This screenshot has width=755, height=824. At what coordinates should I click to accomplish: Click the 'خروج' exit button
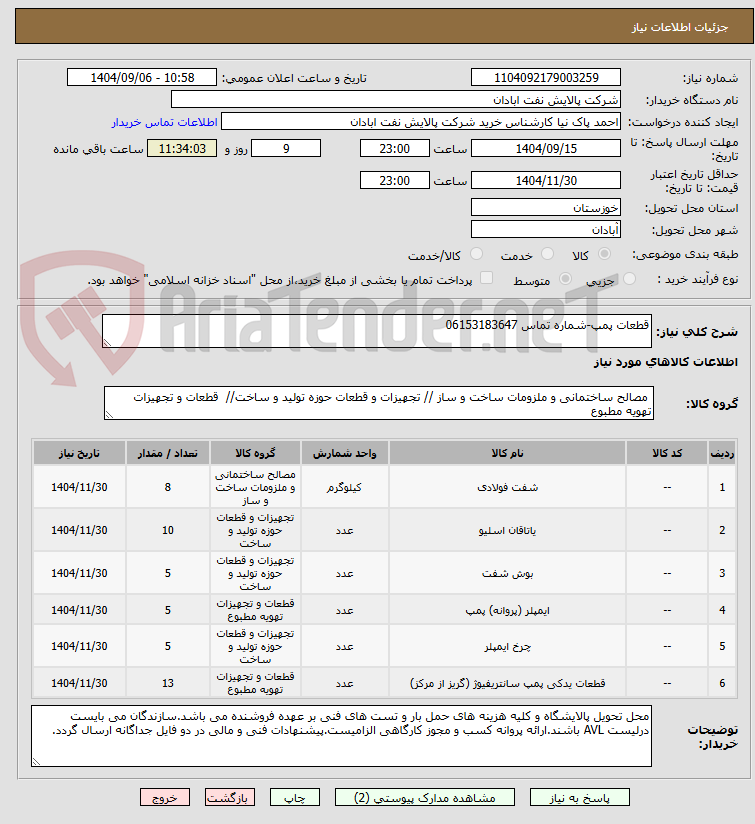[x=164, y=798]
